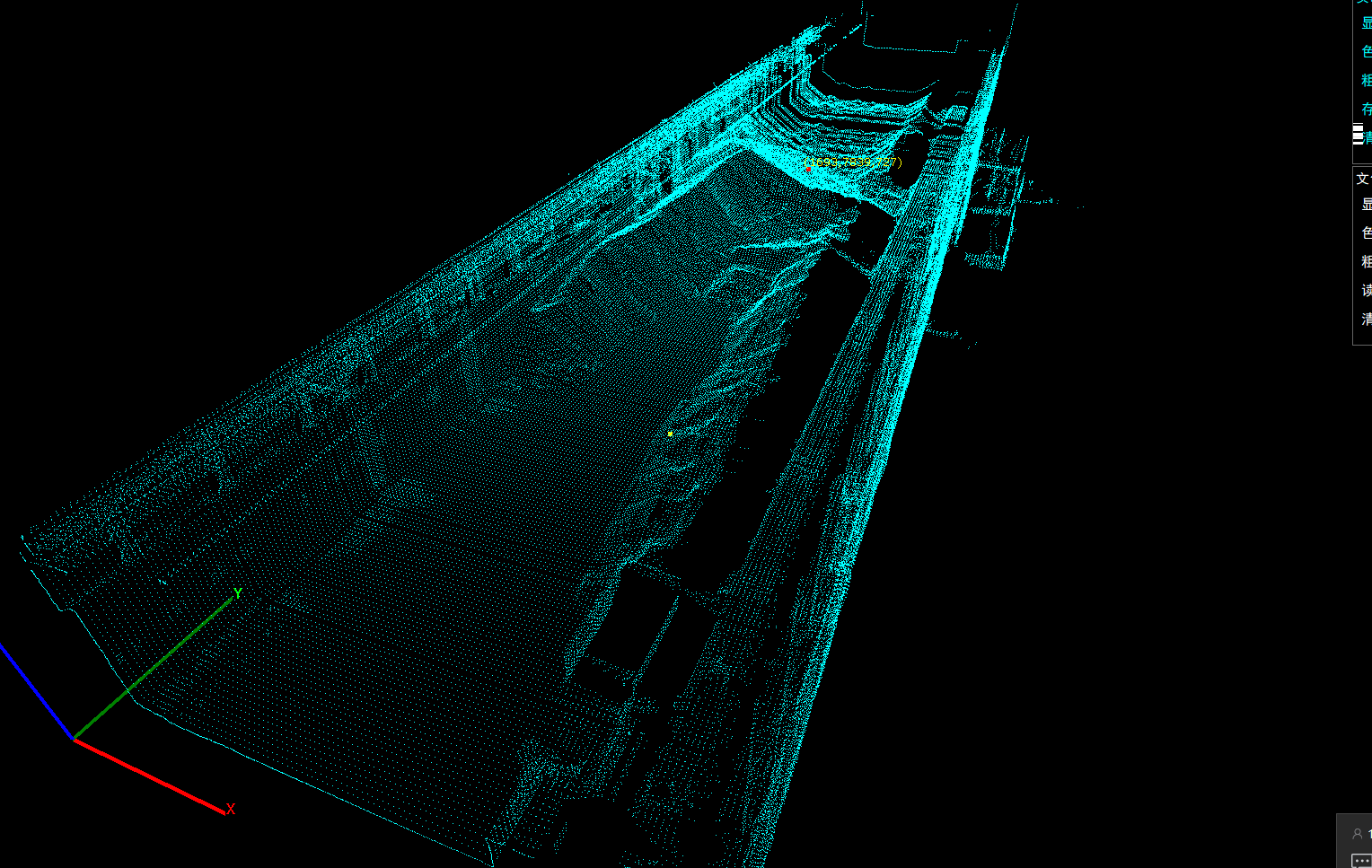Viewport: 1372px width, 868px height.
Task: Select the cyan 粗 thickness option
Action: click(1366, 81)
